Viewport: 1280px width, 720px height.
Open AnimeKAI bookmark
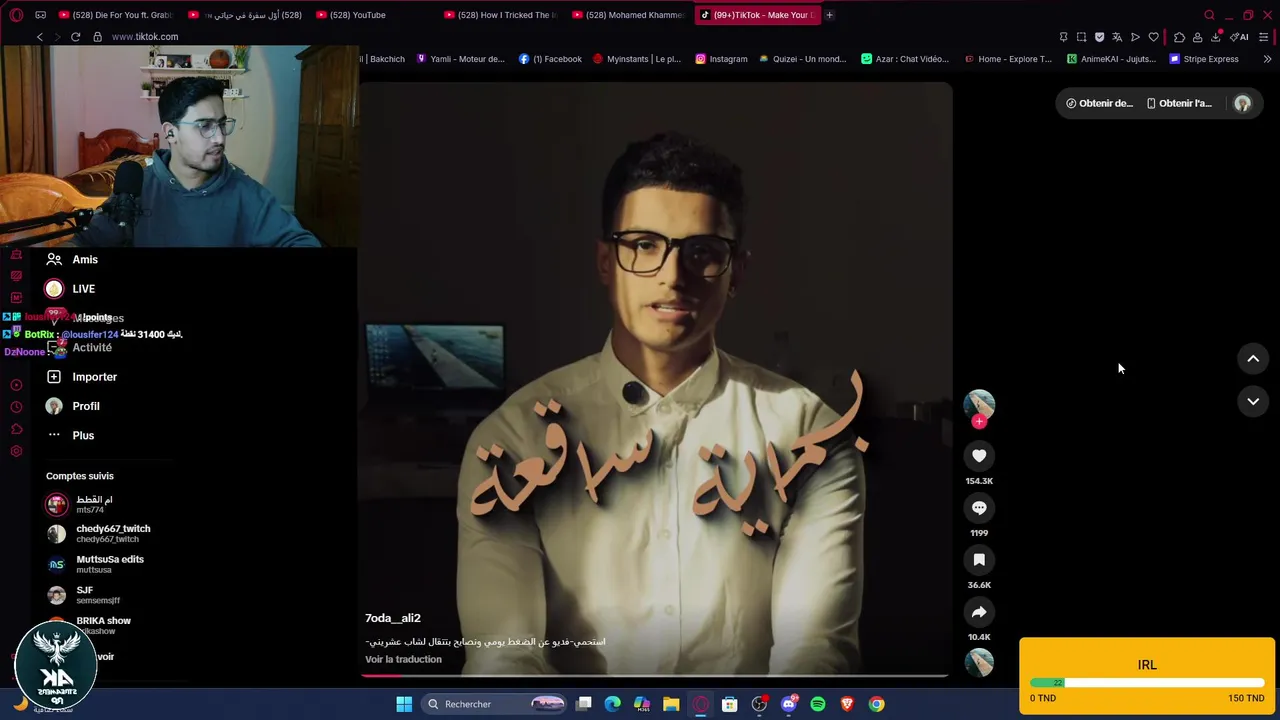click(1111, 59)
